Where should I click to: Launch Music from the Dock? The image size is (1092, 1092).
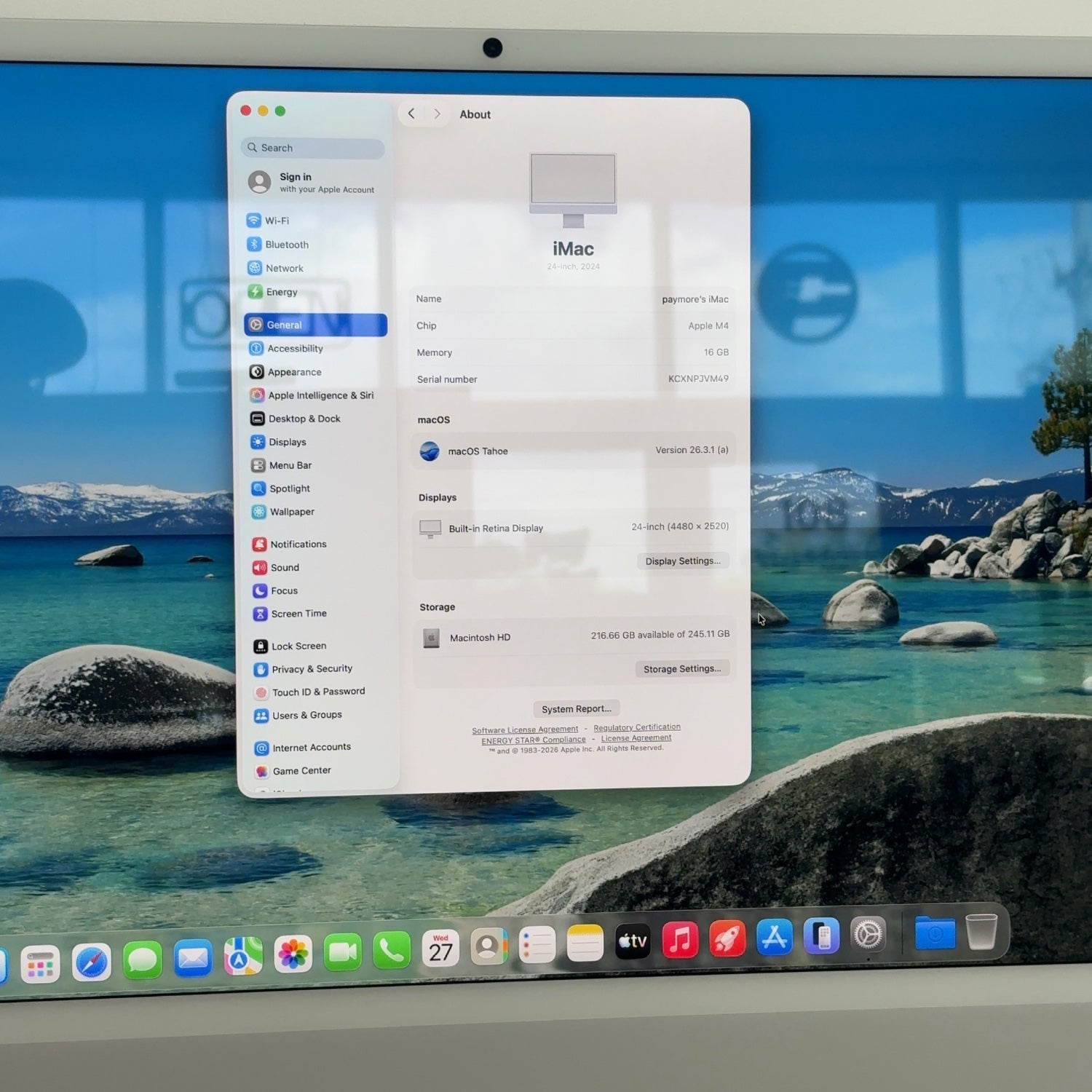[x=680, y=940]
